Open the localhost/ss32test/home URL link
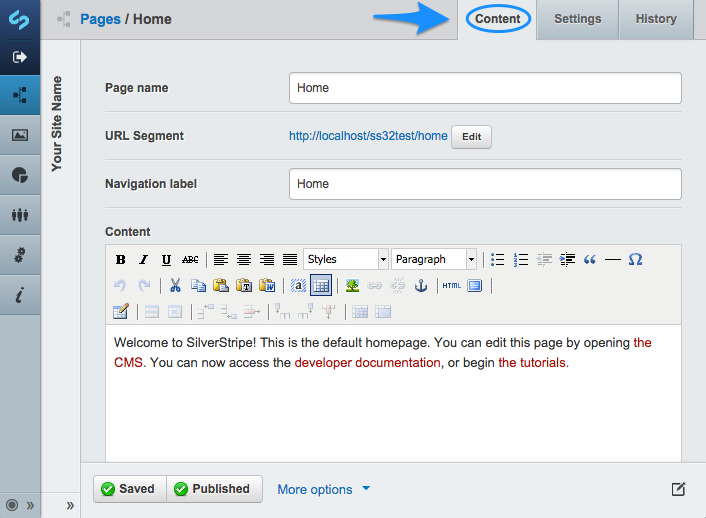Screen dimensions: 706x518 pyautogui.click(x=368, y=136)
